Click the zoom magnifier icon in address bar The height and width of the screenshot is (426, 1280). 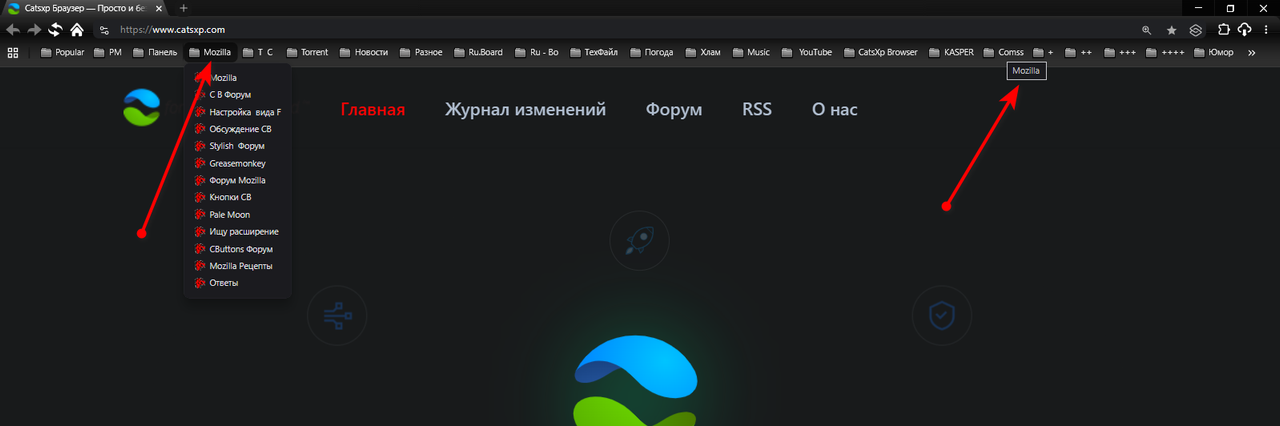pos(1147,30)
